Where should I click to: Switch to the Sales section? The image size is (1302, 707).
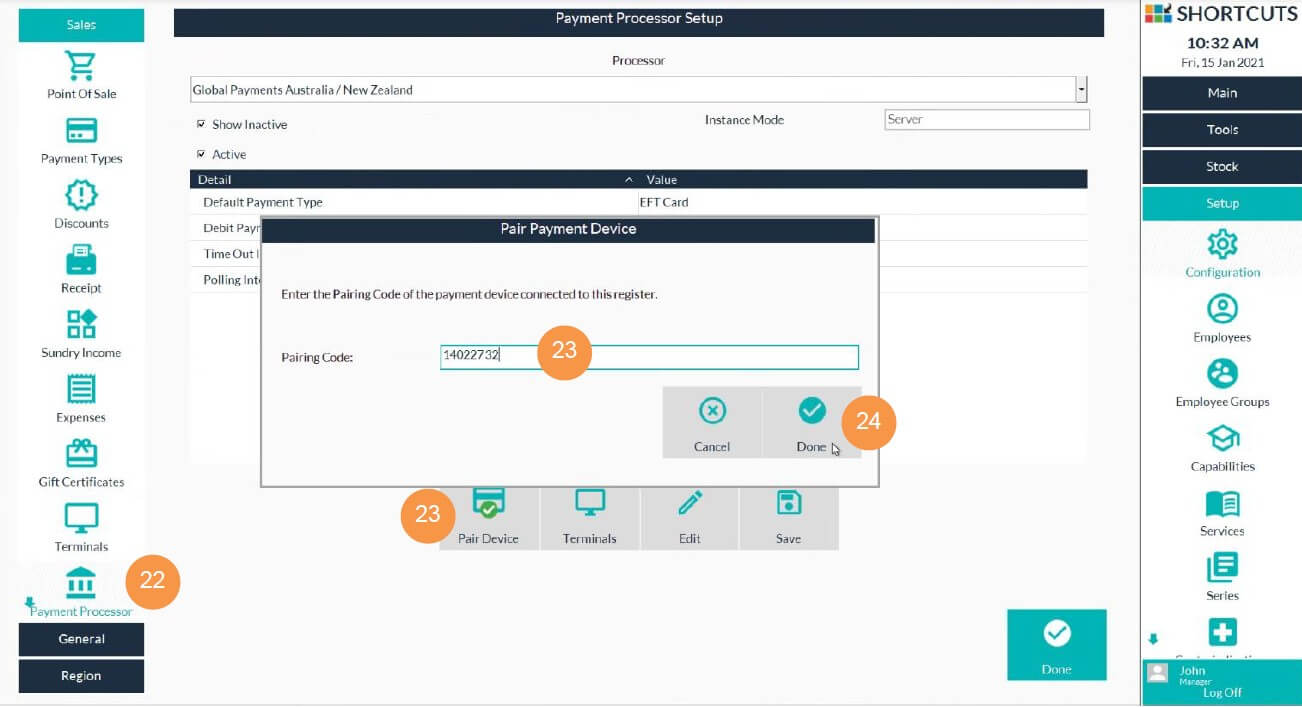81,25
